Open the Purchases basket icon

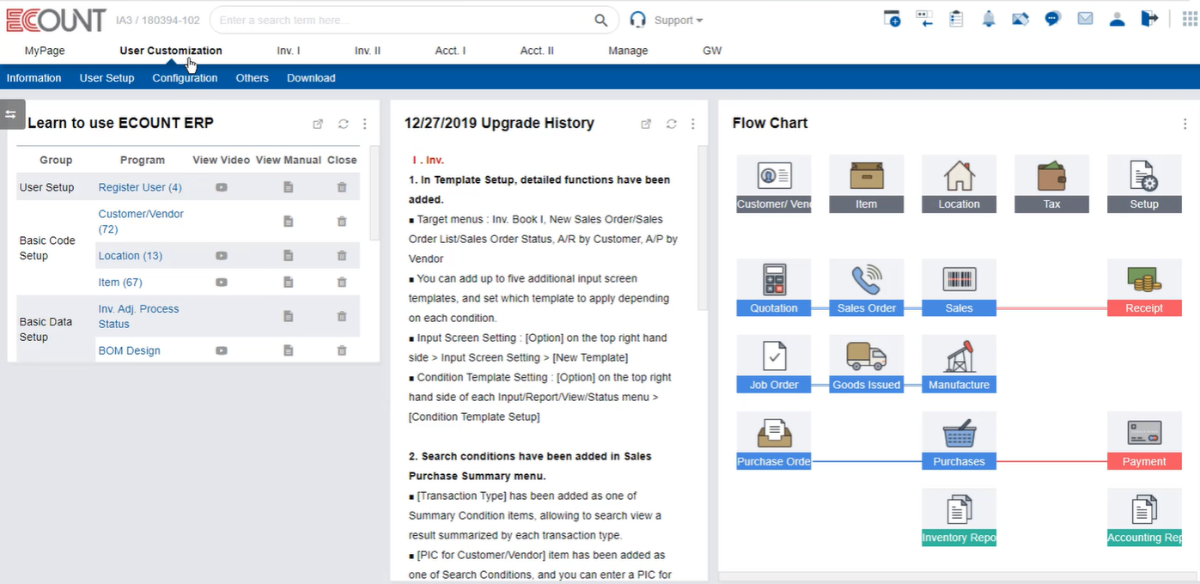[x=958, y=434]
